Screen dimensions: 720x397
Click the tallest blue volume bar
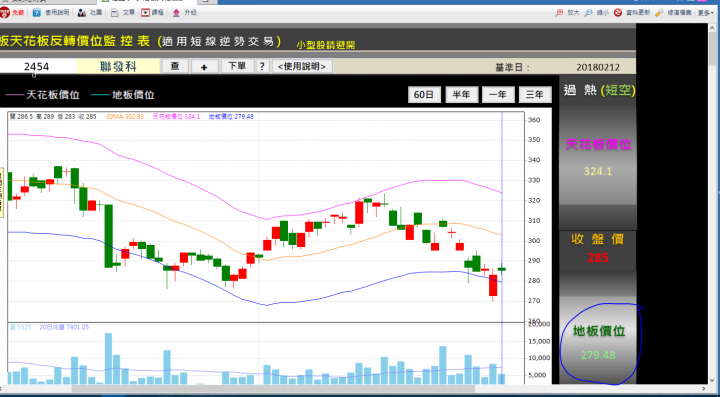coord(108,358)
